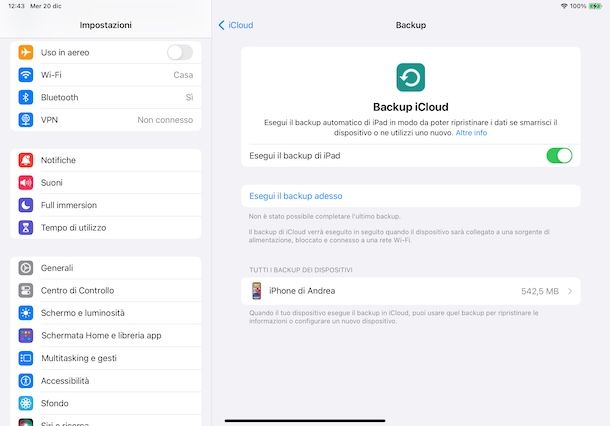Go back to iCloud chevron
This screenshot has width=610, height=426.
click(x=221, y=25)
